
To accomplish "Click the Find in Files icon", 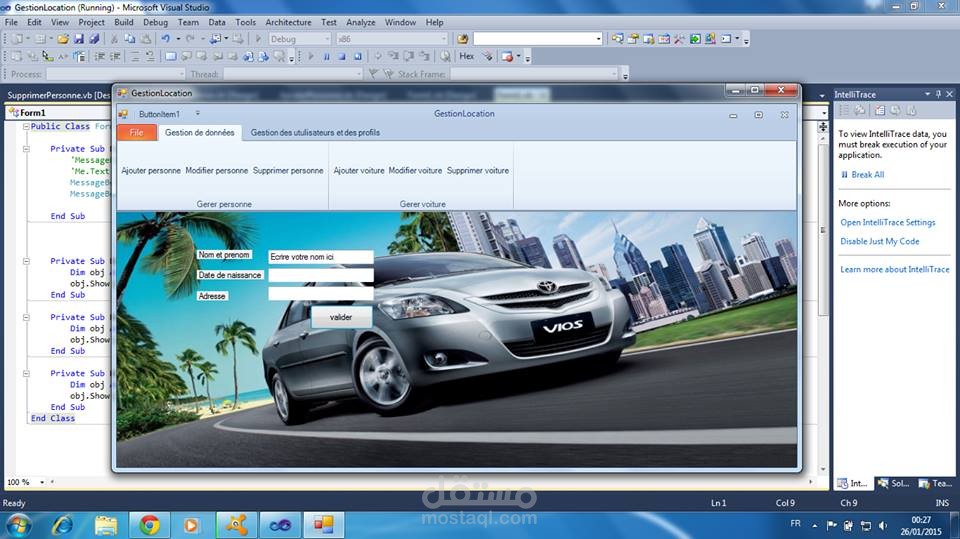I will point(462,39).
